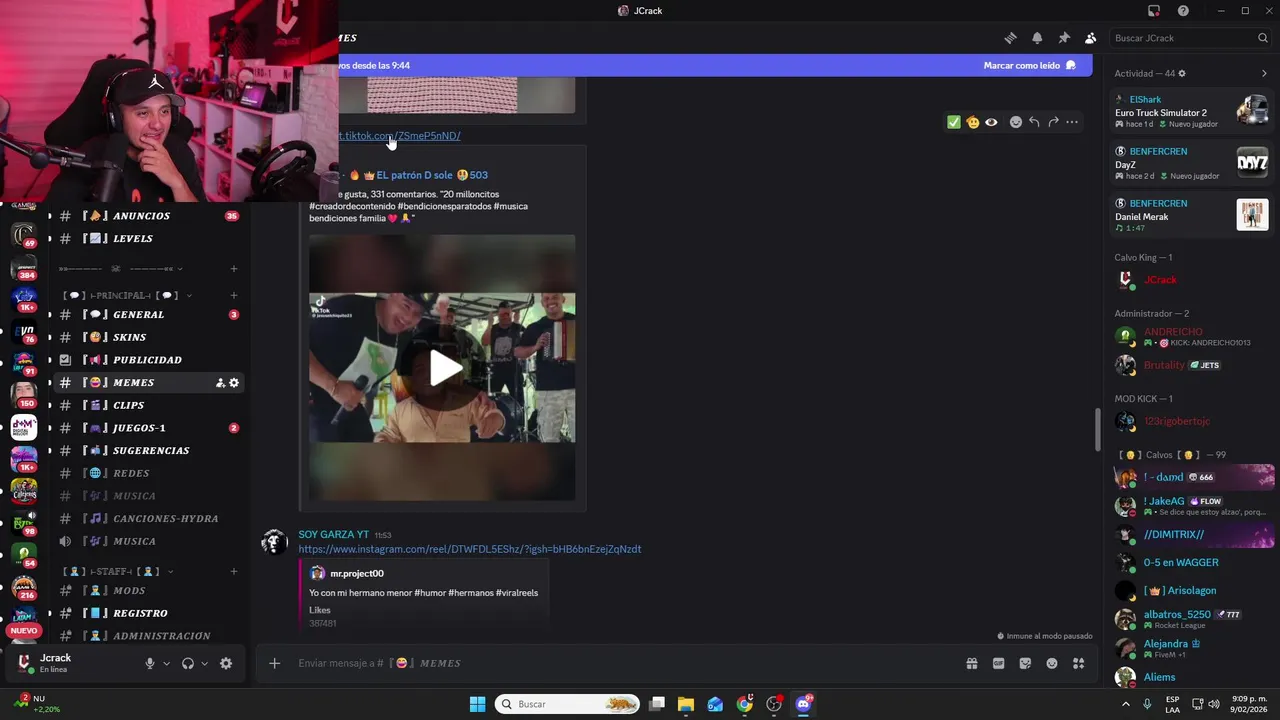Toggle the member list icon
The image size is (1280, 720).
1090,38
